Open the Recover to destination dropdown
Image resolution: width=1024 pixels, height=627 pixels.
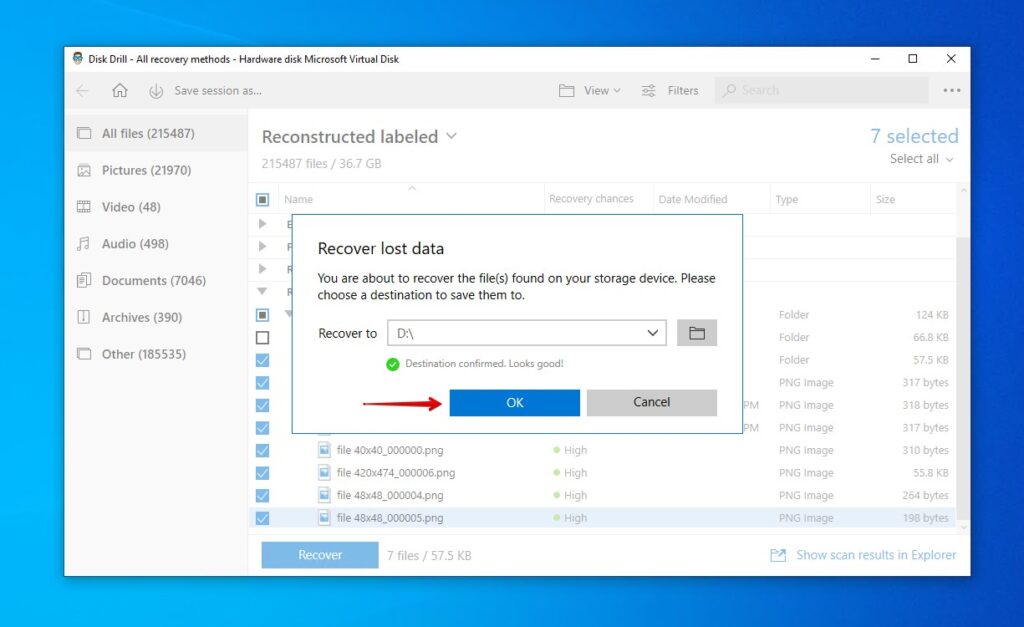[x=655, y=332]
